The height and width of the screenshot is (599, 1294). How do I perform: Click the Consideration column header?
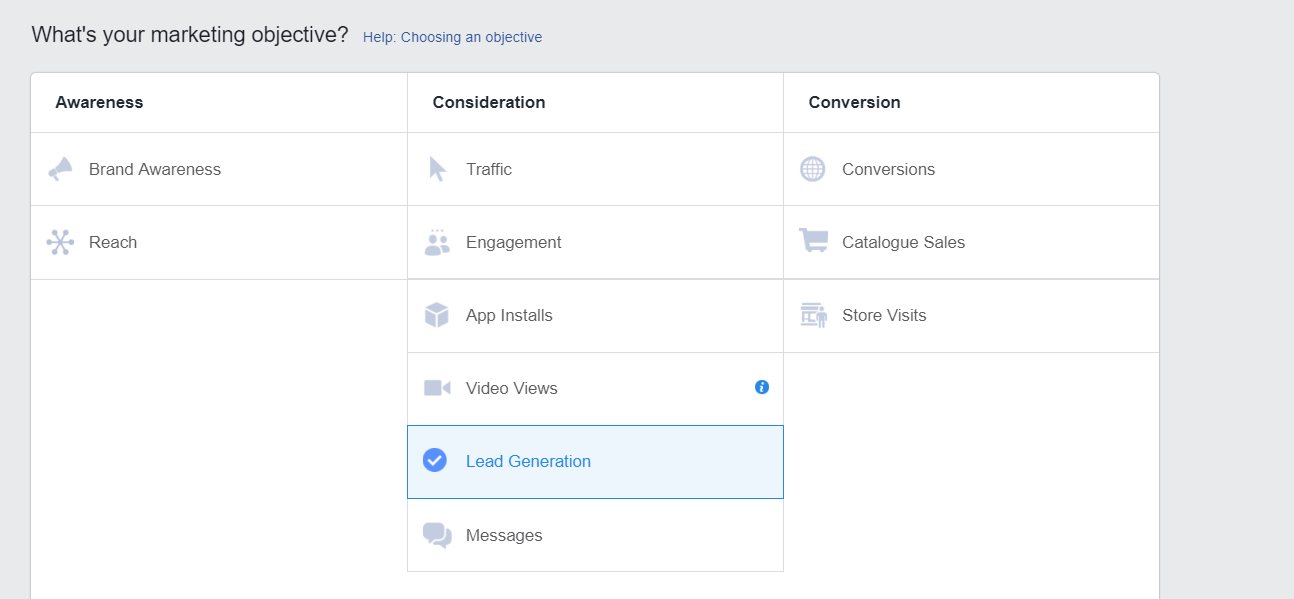coord(489,102)
